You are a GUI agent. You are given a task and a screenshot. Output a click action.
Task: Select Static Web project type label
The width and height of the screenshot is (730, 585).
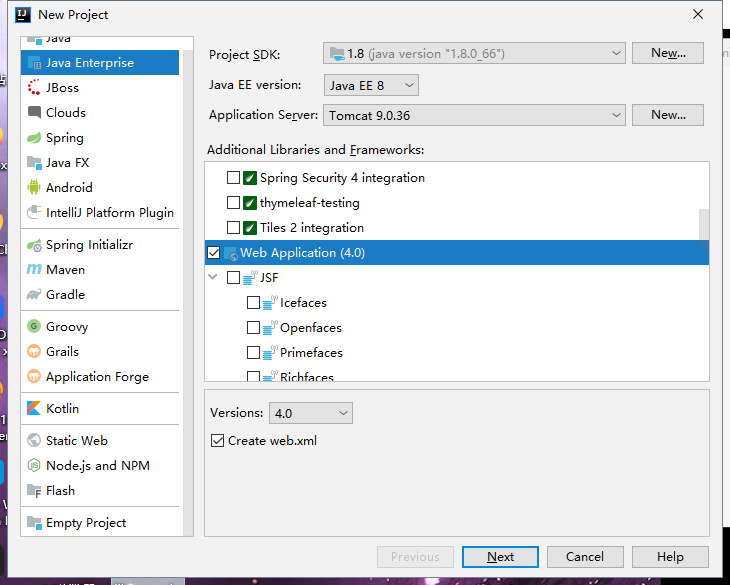77,441
